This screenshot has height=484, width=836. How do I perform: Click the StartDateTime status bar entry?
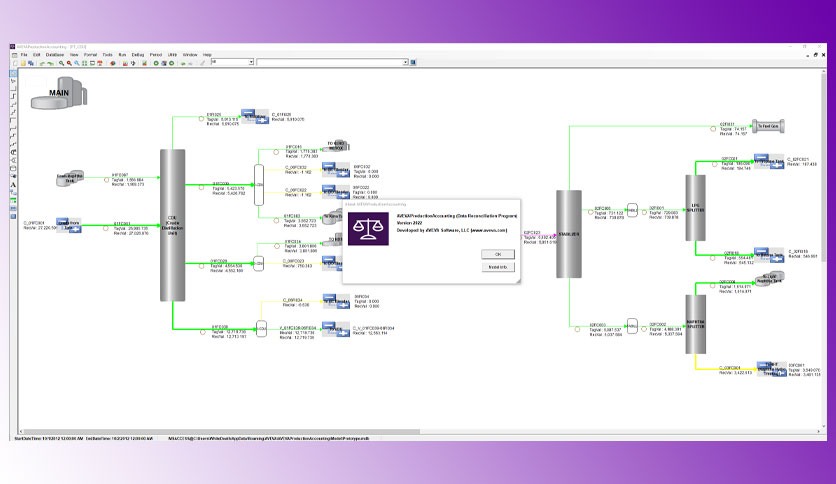49,439
